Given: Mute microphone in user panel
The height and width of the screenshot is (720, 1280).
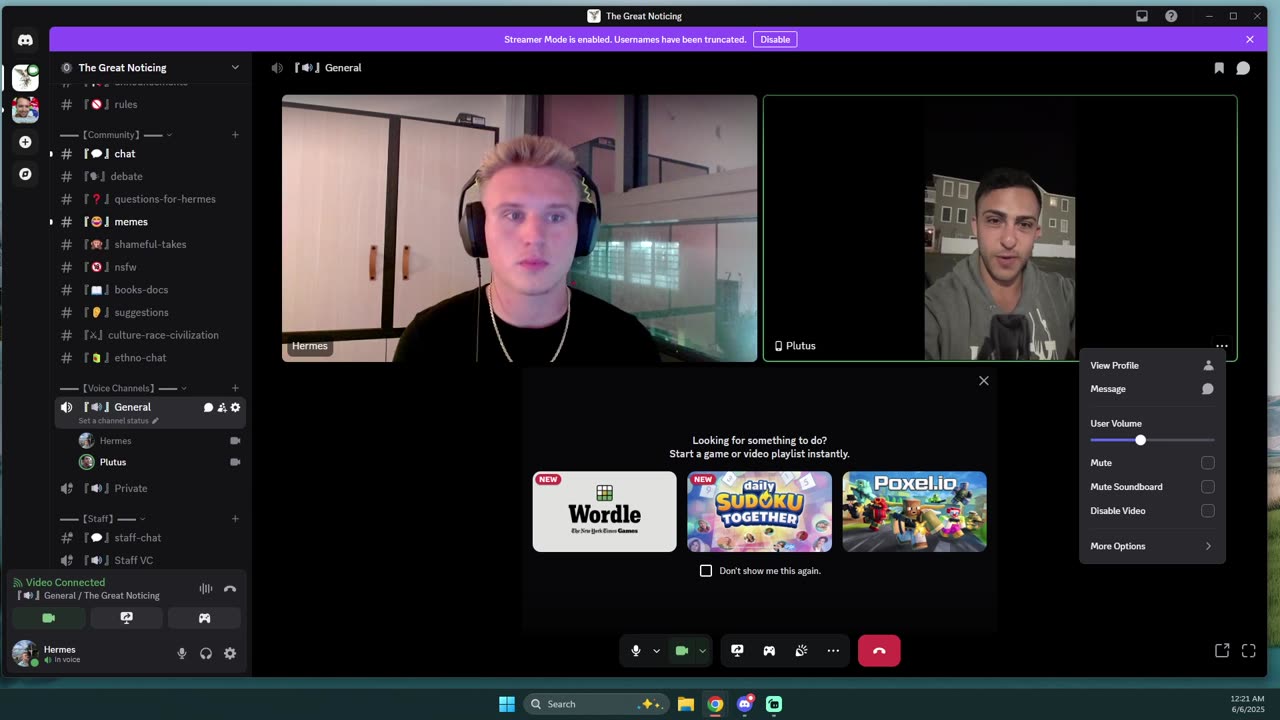Looking at the screenshot, I should (x=182, y=653).
